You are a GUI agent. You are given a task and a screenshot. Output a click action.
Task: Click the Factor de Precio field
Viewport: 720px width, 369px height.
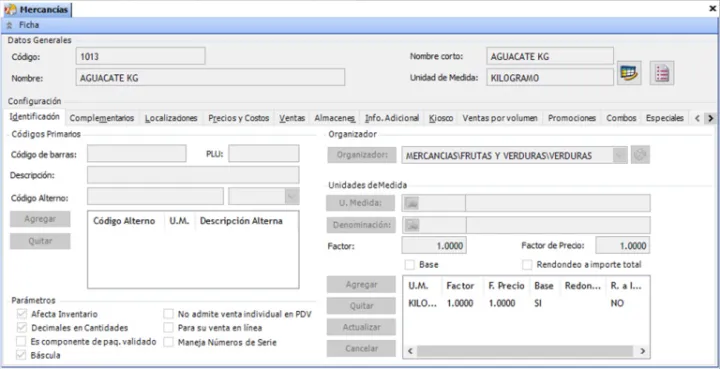(623, 246)
